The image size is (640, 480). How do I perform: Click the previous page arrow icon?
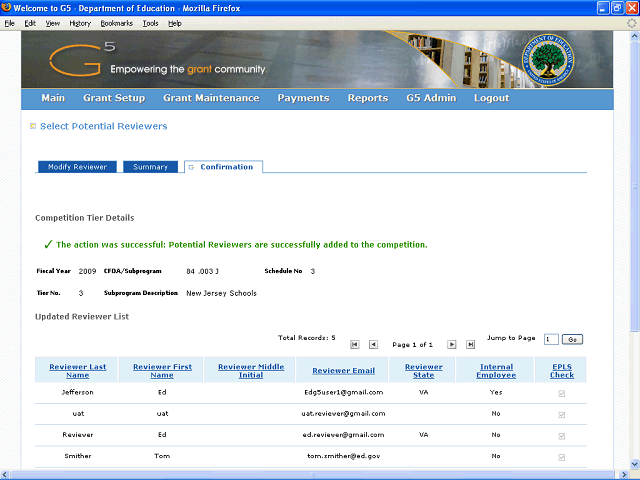374,344
